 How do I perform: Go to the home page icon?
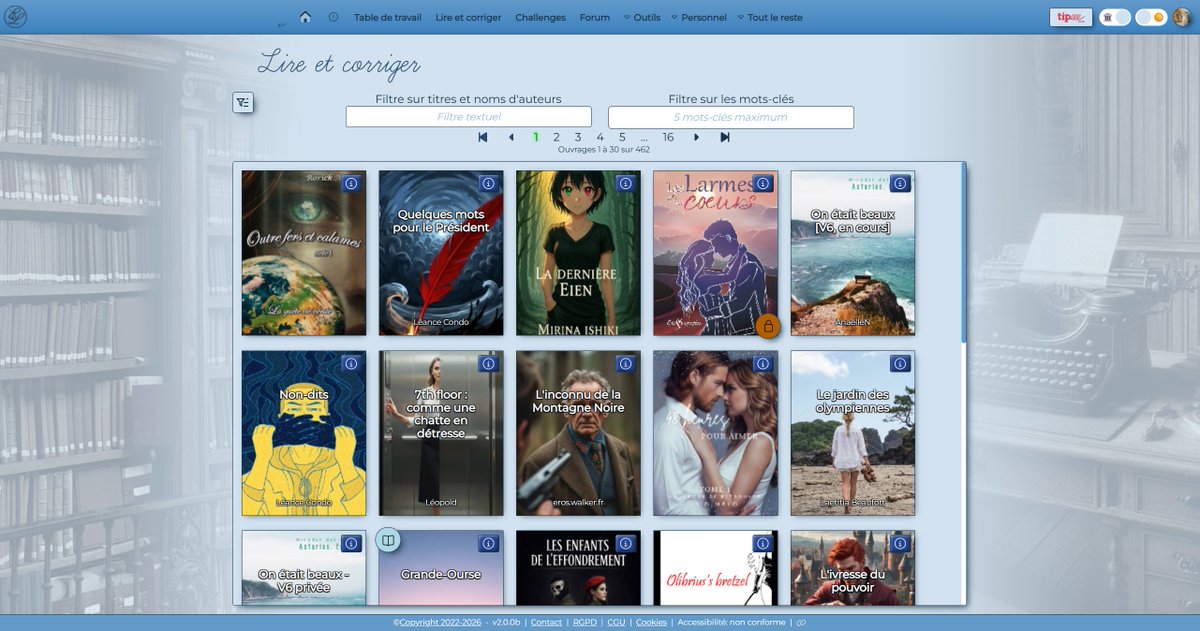point(305,17)
